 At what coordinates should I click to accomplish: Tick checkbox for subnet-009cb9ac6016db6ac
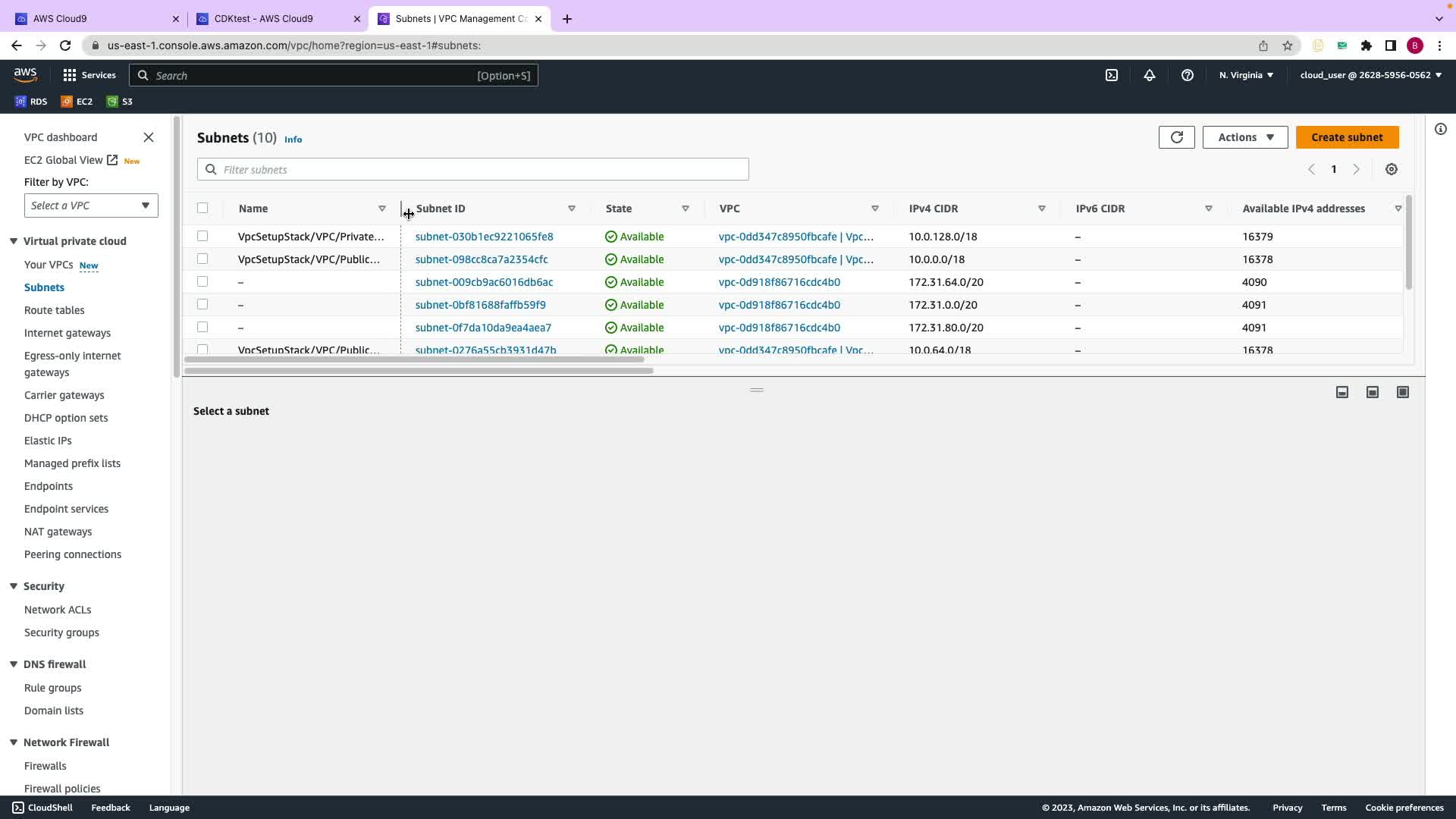[202, 282]
